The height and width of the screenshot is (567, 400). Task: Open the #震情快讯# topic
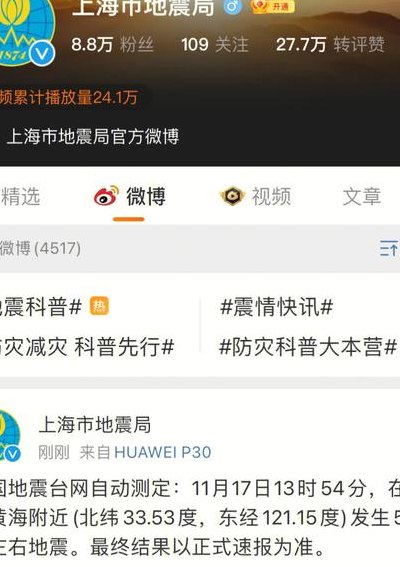pos(277,307)
